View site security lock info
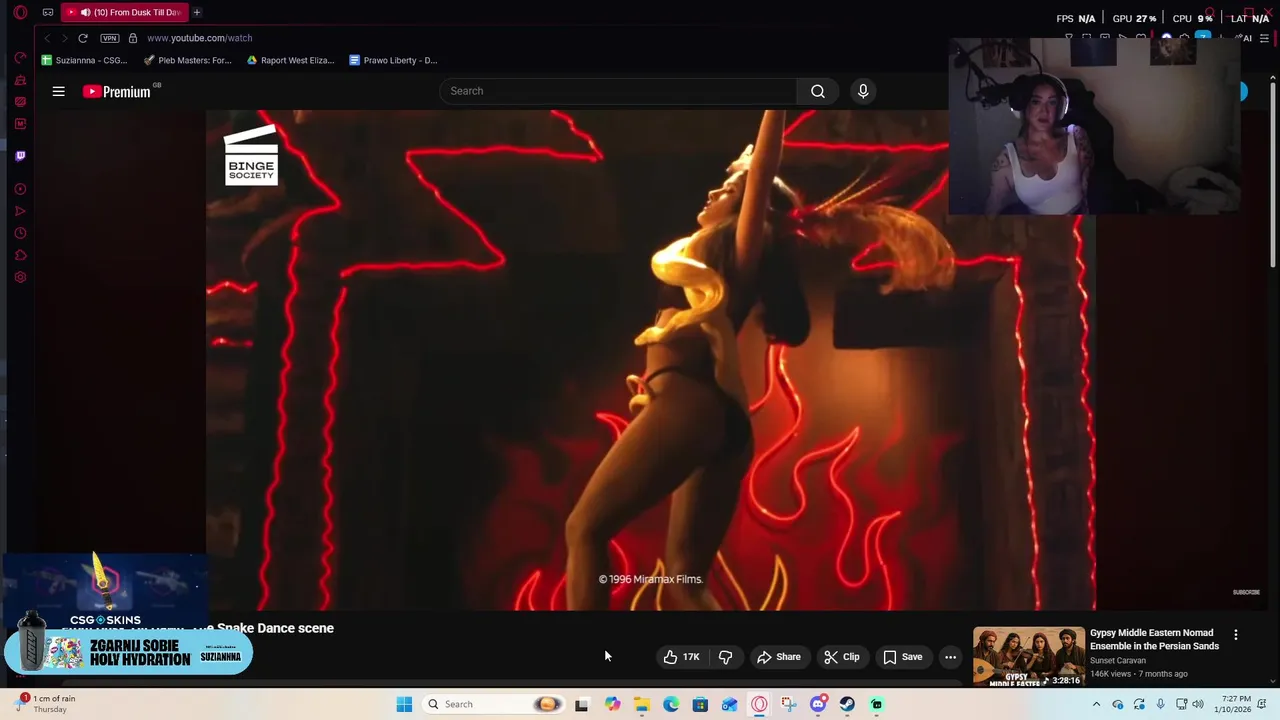1280x720 pixels. click(x=133, y=38)
